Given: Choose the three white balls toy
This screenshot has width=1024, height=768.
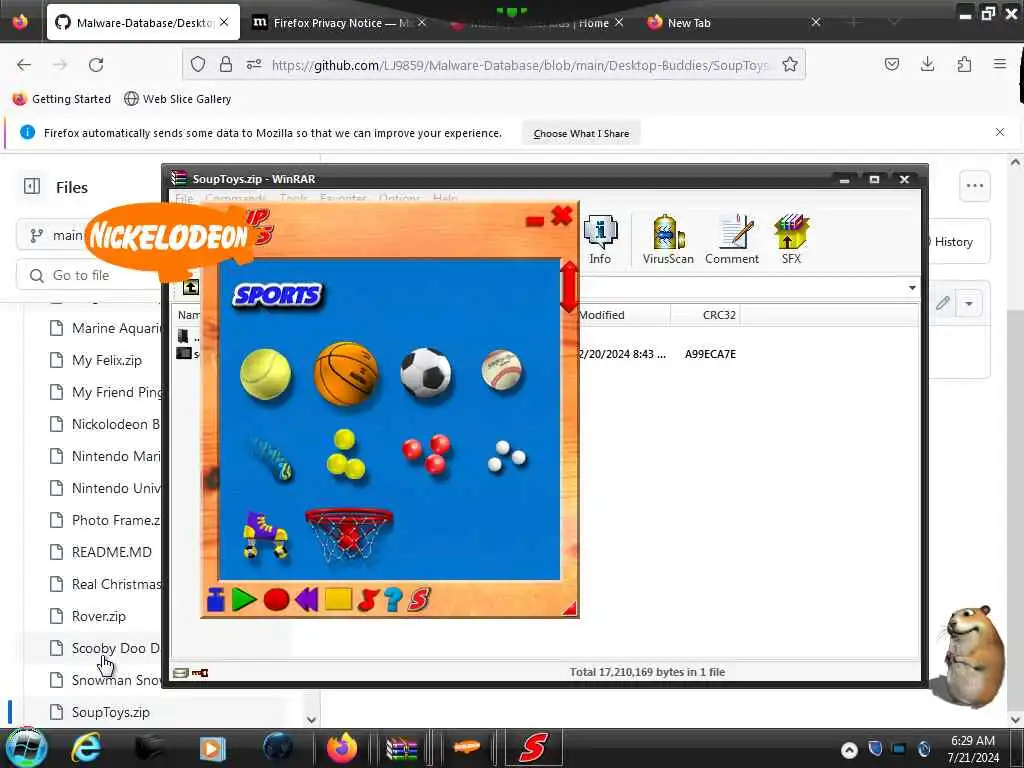Looking at the screenshot, I should point(506,456).
